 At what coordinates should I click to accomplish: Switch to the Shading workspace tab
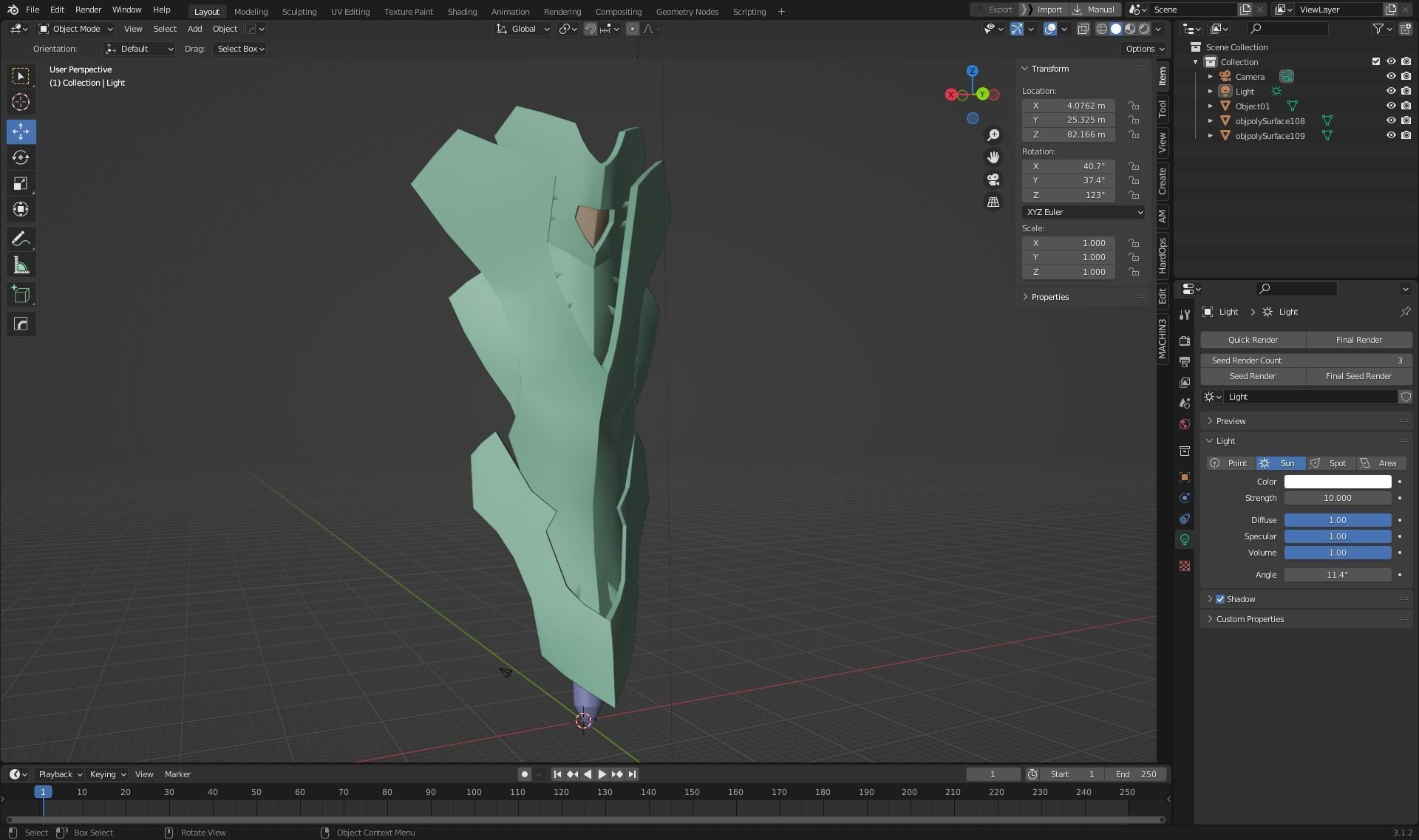(x=462, y=11)
